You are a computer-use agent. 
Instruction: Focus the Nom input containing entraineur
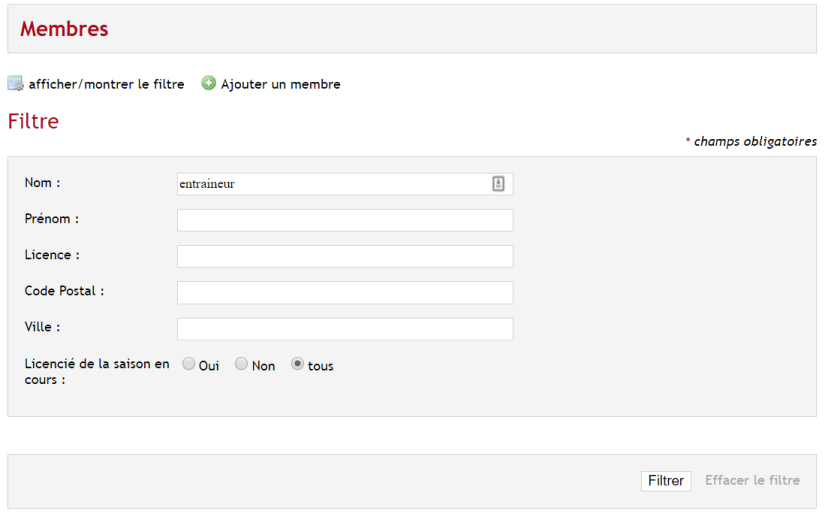(345, 184)
